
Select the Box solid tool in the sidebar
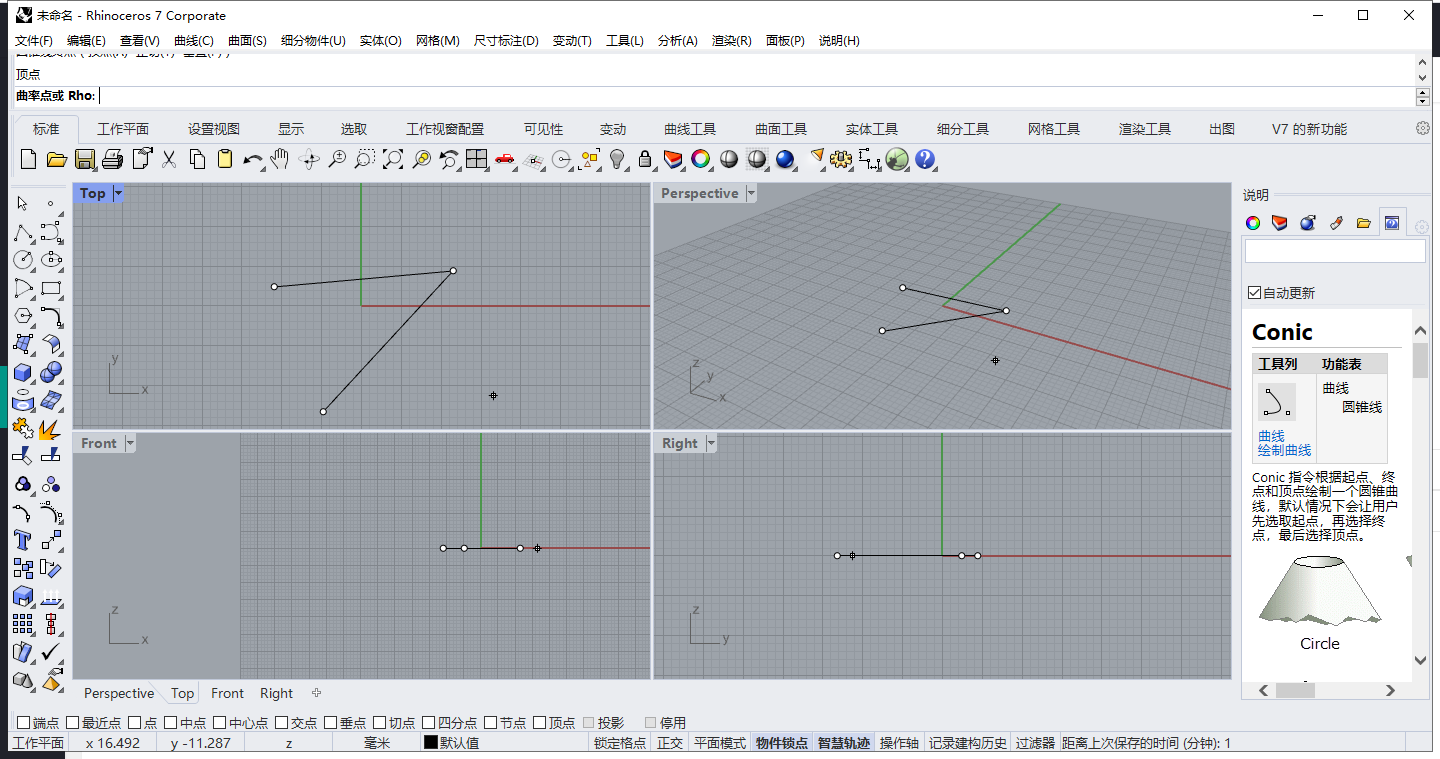click(23, 373)
